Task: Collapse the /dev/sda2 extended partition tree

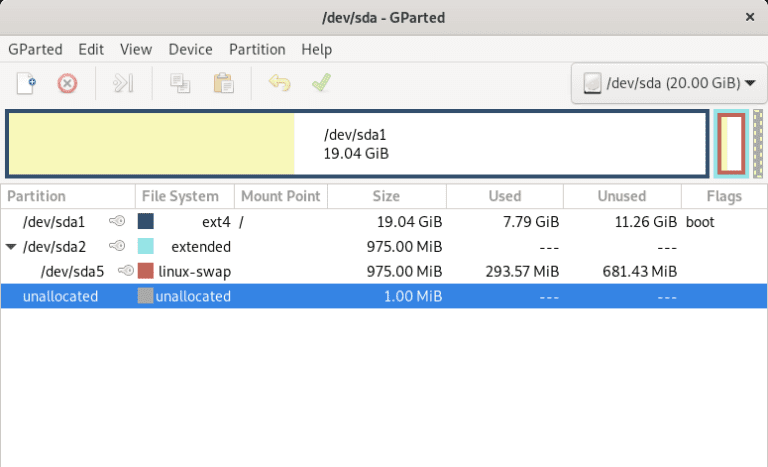Action: click(x=11, y=247)
